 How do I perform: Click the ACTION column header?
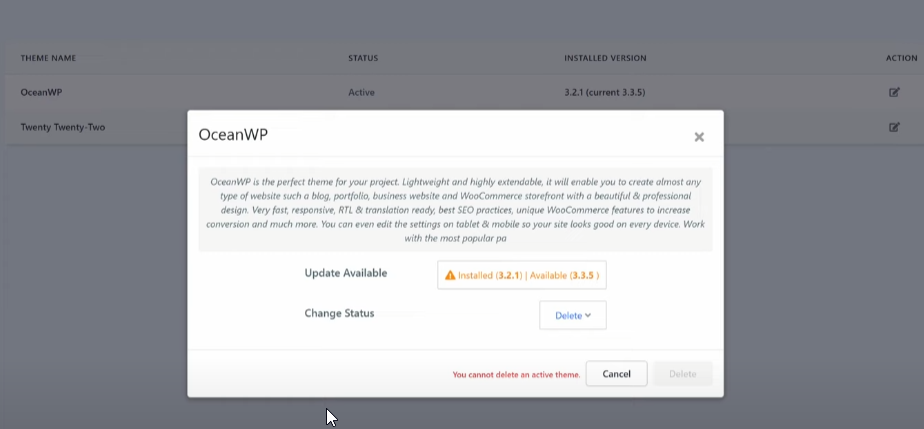(902, 58)
